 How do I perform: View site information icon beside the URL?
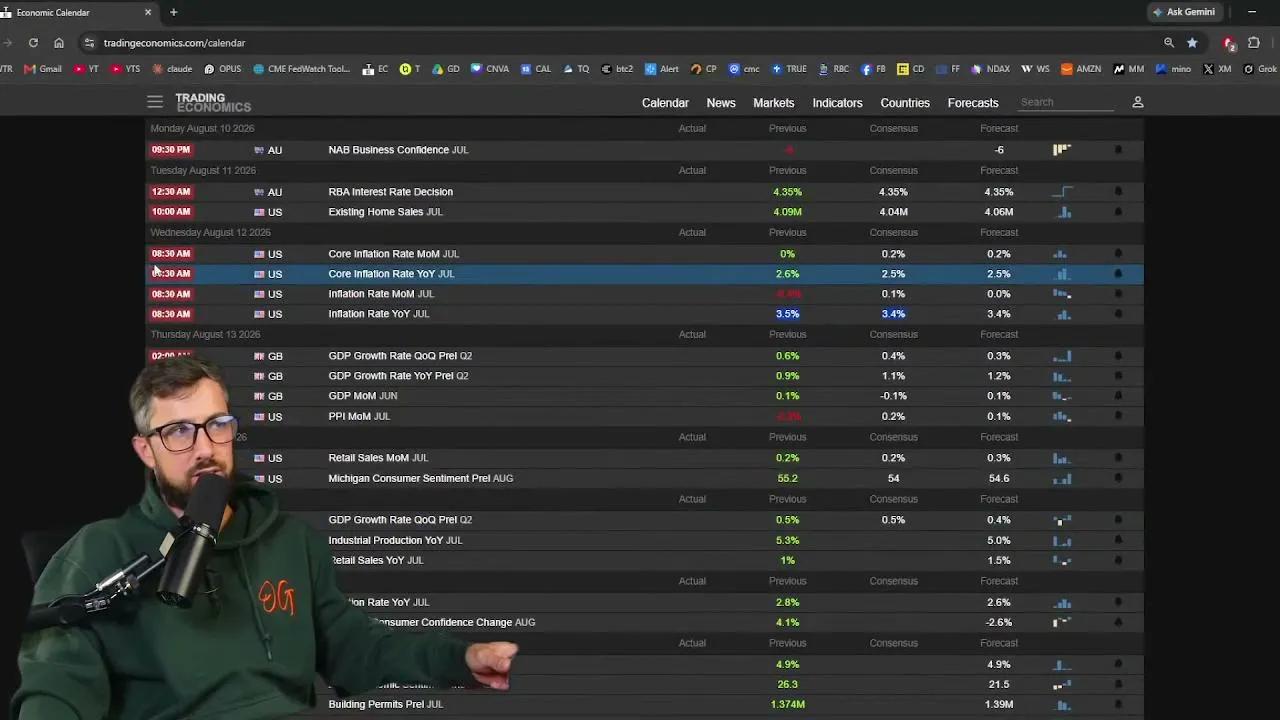click(x=89, y=43)
